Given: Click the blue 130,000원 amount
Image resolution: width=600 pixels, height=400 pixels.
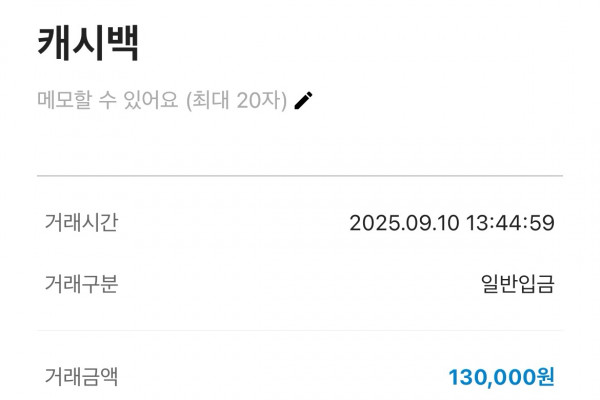Looking at the screenshot, I should [x=502, y=377].
